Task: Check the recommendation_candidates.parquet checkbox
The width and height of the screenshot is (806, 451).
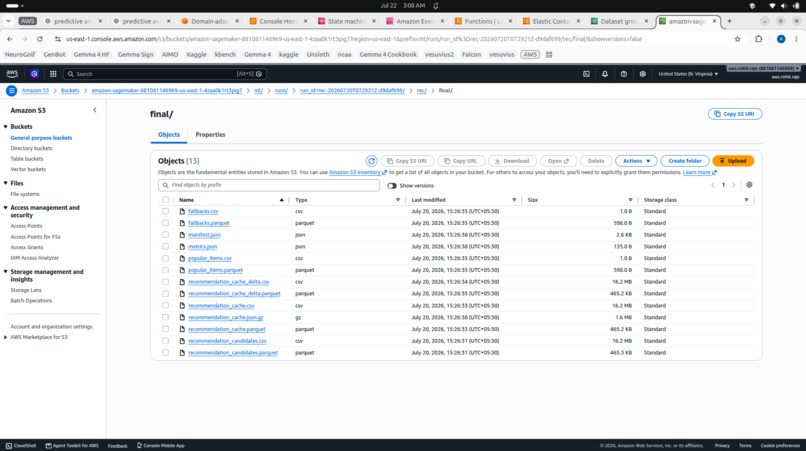Action: (165, 353)
